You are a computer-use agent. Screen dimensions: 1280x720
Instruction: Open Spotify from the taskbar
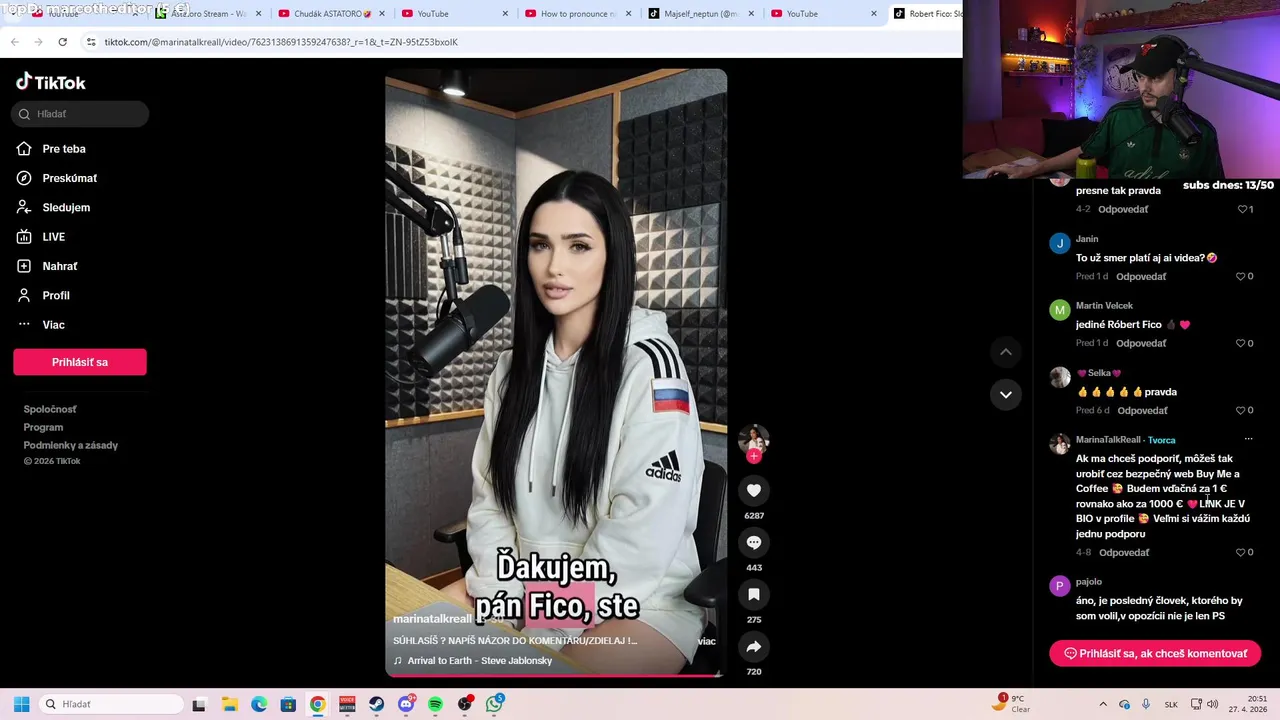(x=435, y=704)
